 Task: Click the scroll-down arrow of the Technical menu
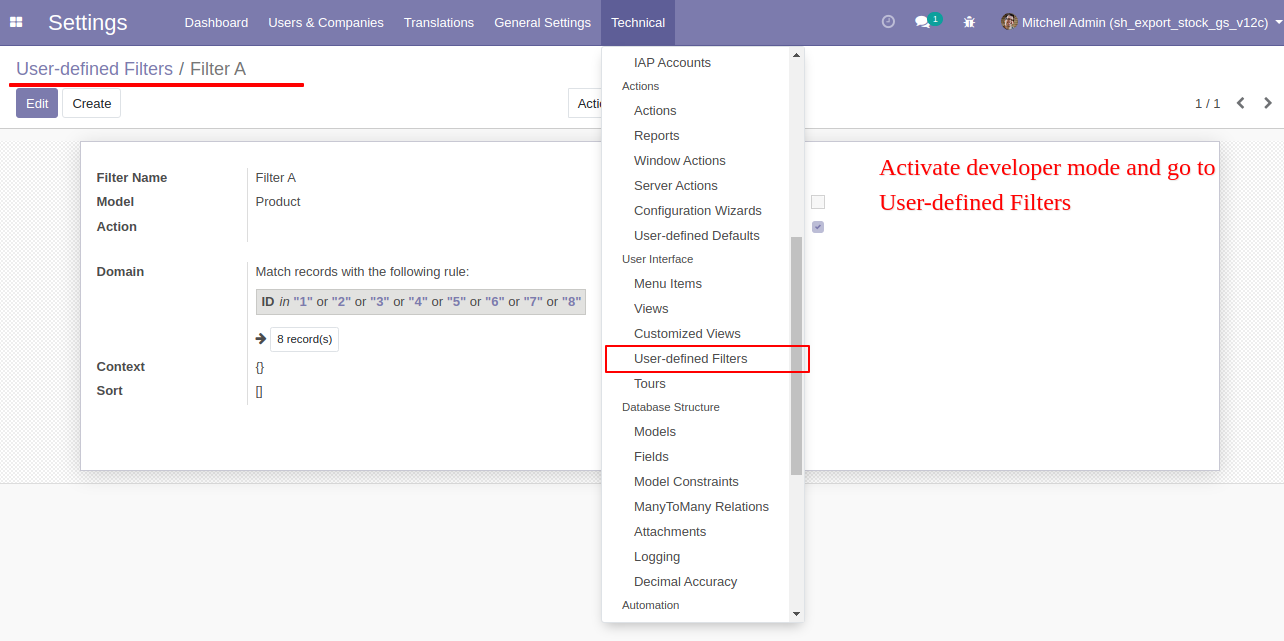pyautogui.click(x=796, y=613)
